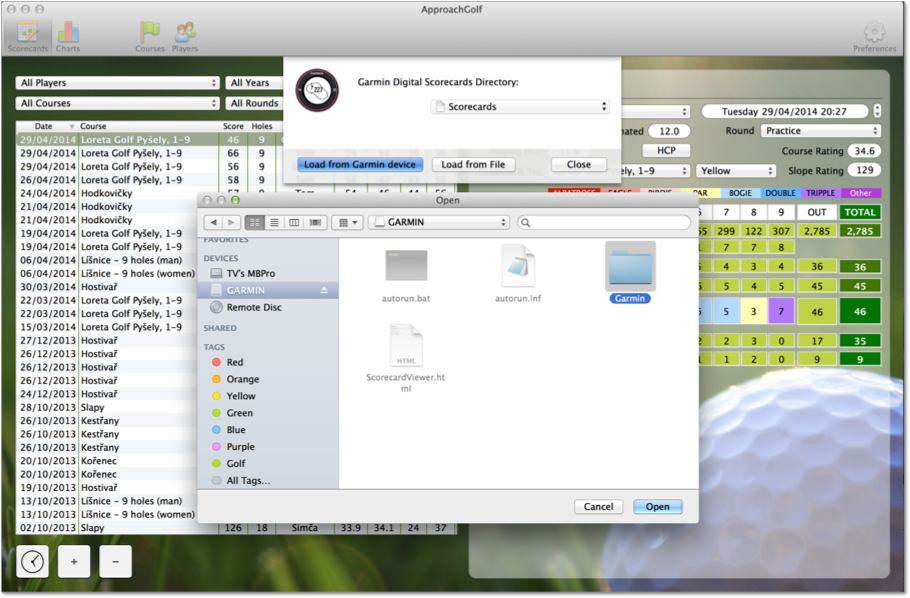910x598 pixels.
Task: Sort scorecards by Score column
Action: (233, 126)
